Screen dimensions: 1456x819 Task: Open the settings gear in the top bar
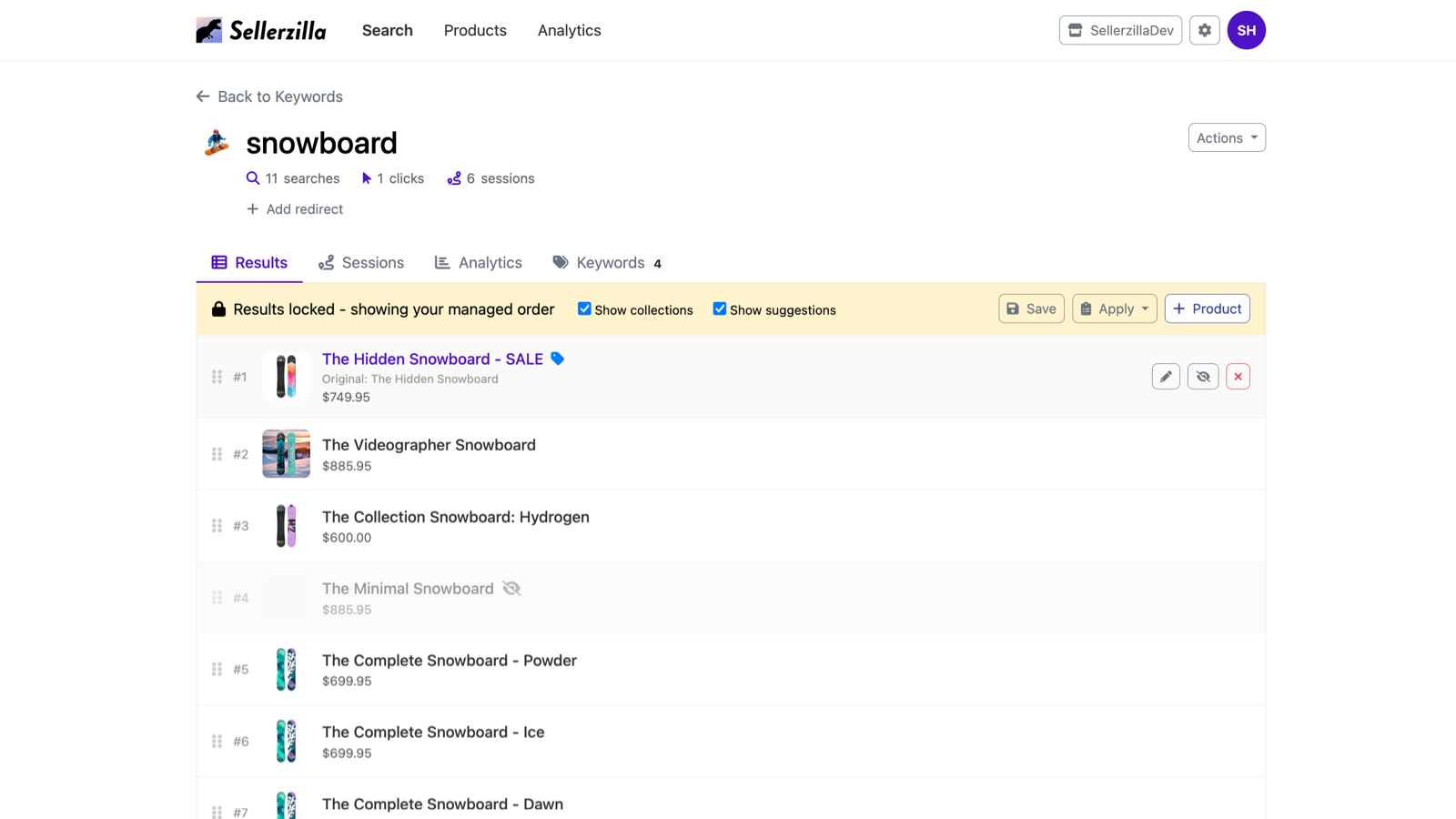tap(1204, 29)
